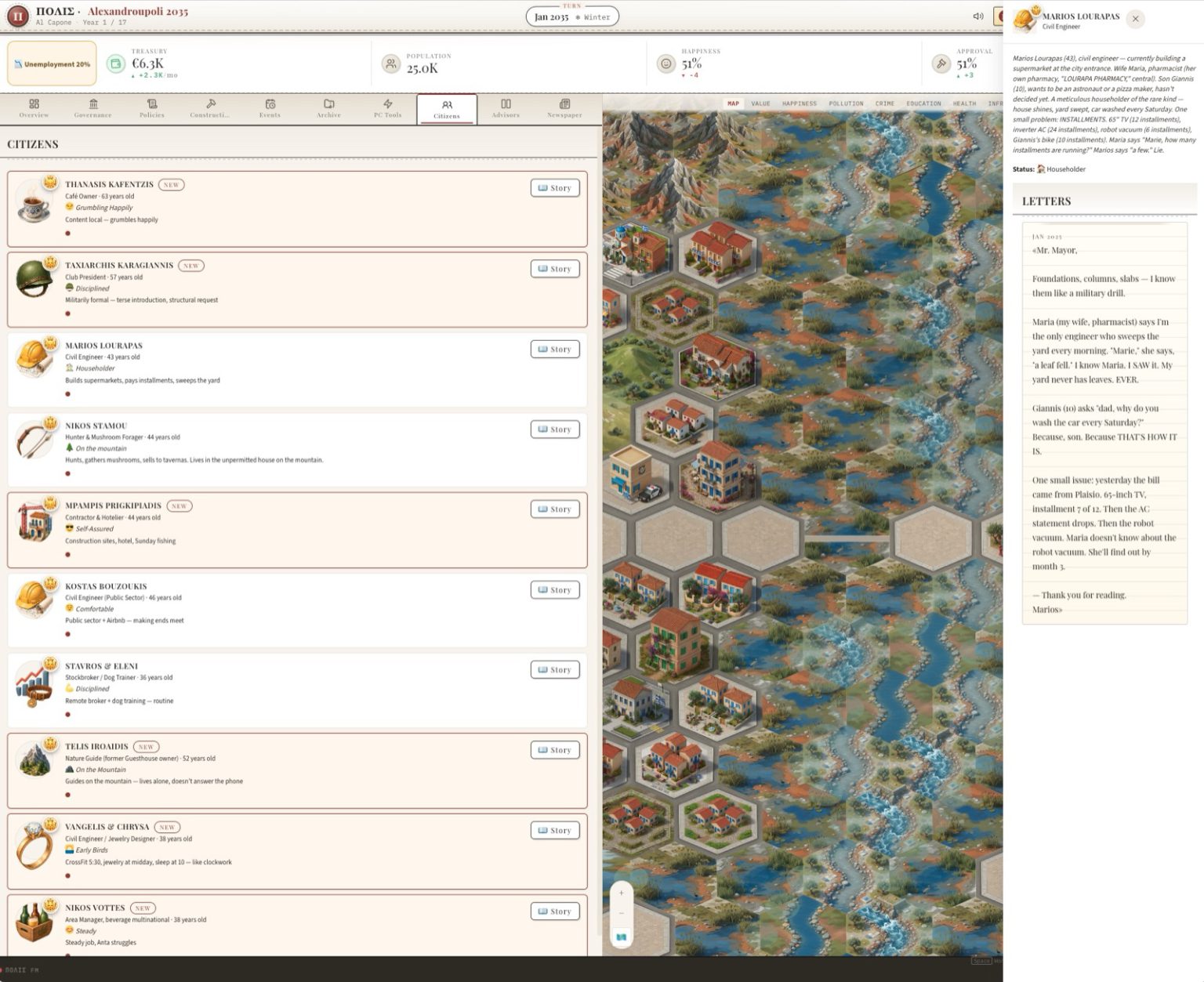This screenshot has width=1204, height=982.
Task: Open the Construction tab
Action: click(x=211, y=109)
